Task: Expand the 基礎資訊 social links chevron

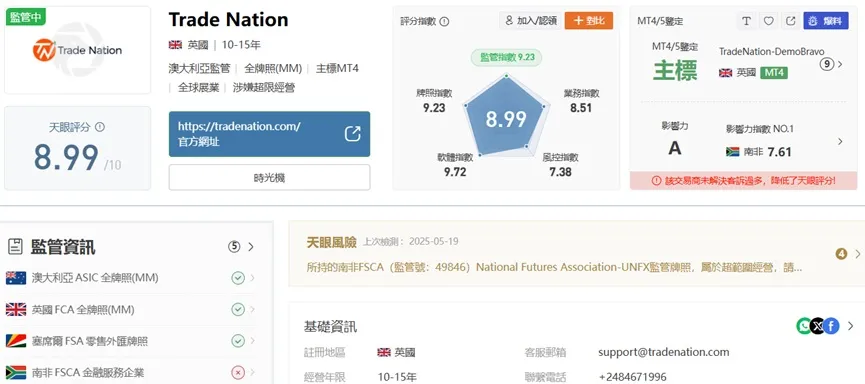Action: click(850, 326)
